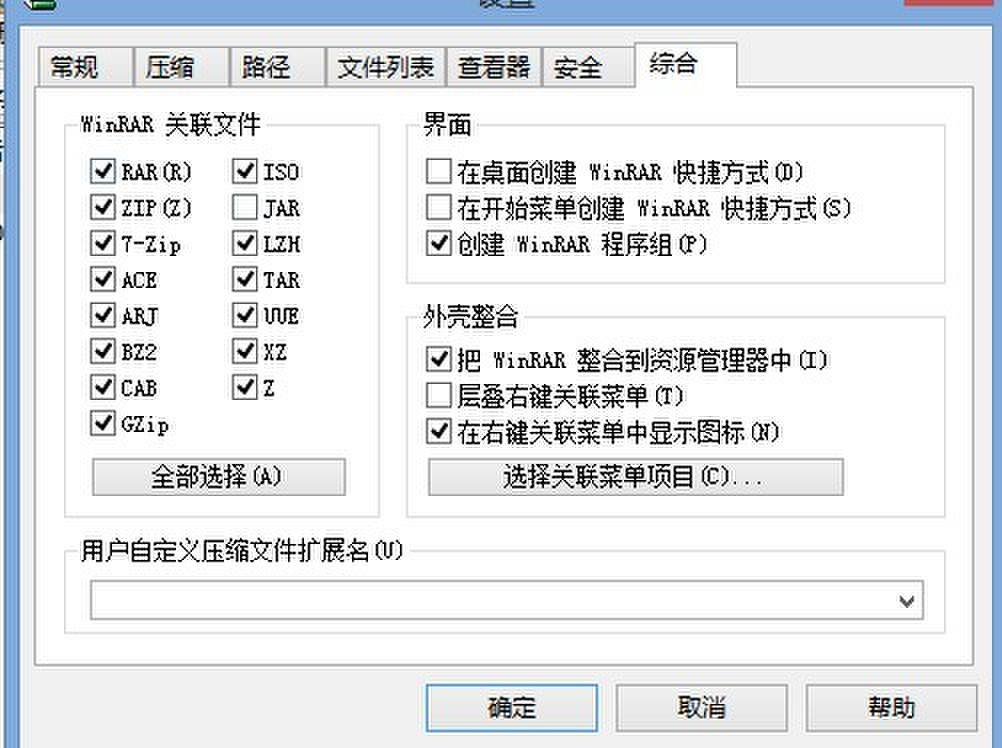Uncheck showing icons in context menus
This screenshot has width=1002, height=748.
437,430
